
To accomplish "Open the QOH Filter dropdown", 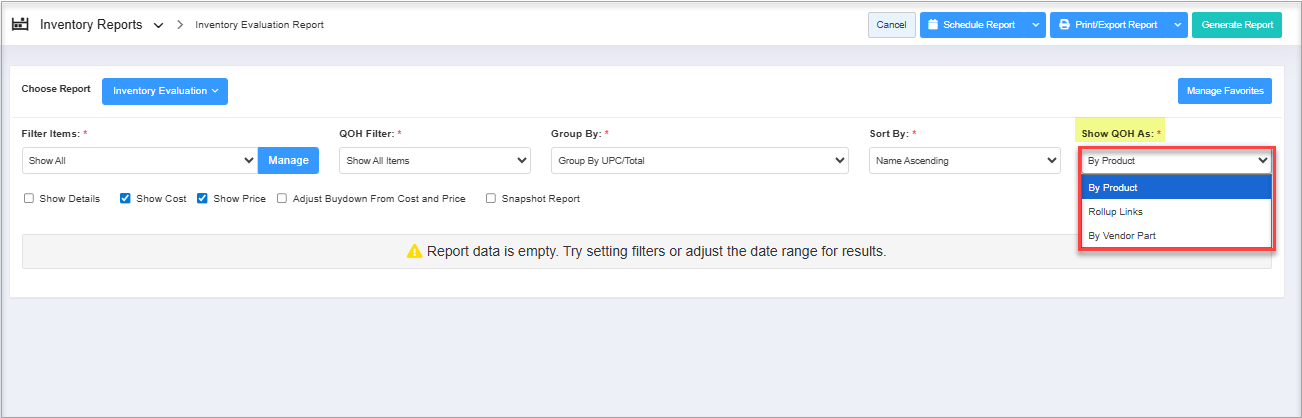I will [435, 160].
